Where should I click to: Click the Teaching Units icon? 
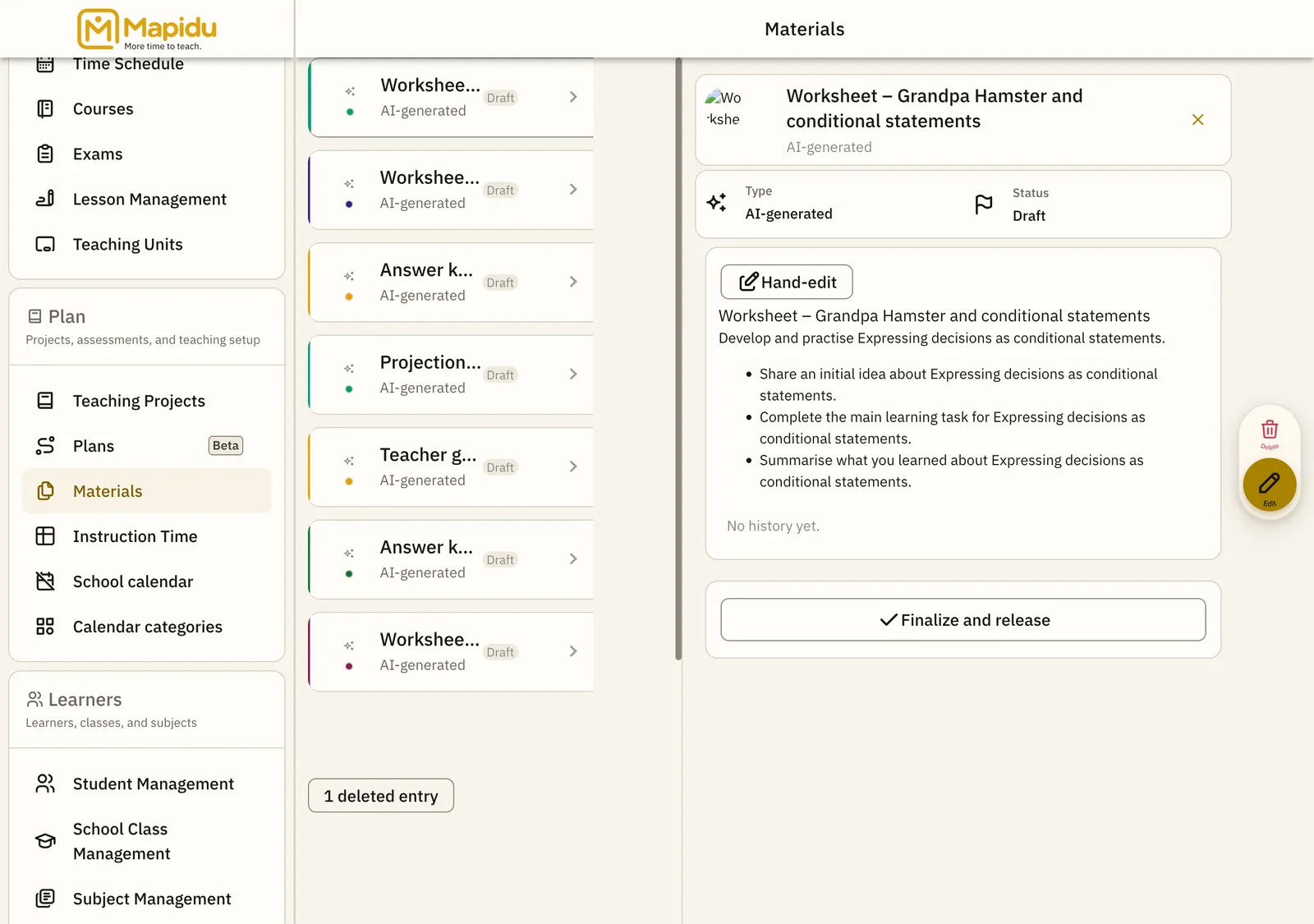(x=45, y=244)
